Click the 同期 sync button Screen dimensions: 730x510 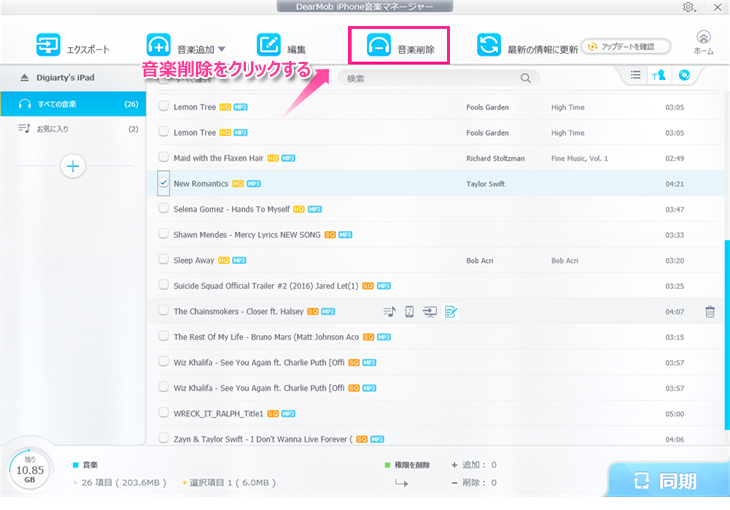coord(669,480)
